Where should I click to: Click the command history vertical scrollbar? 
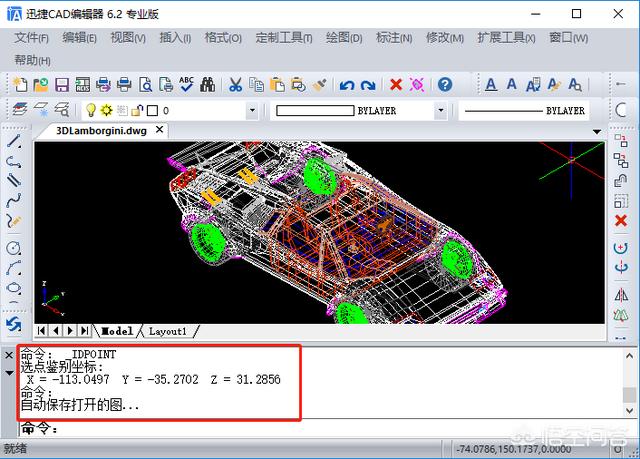coord(628,383)
